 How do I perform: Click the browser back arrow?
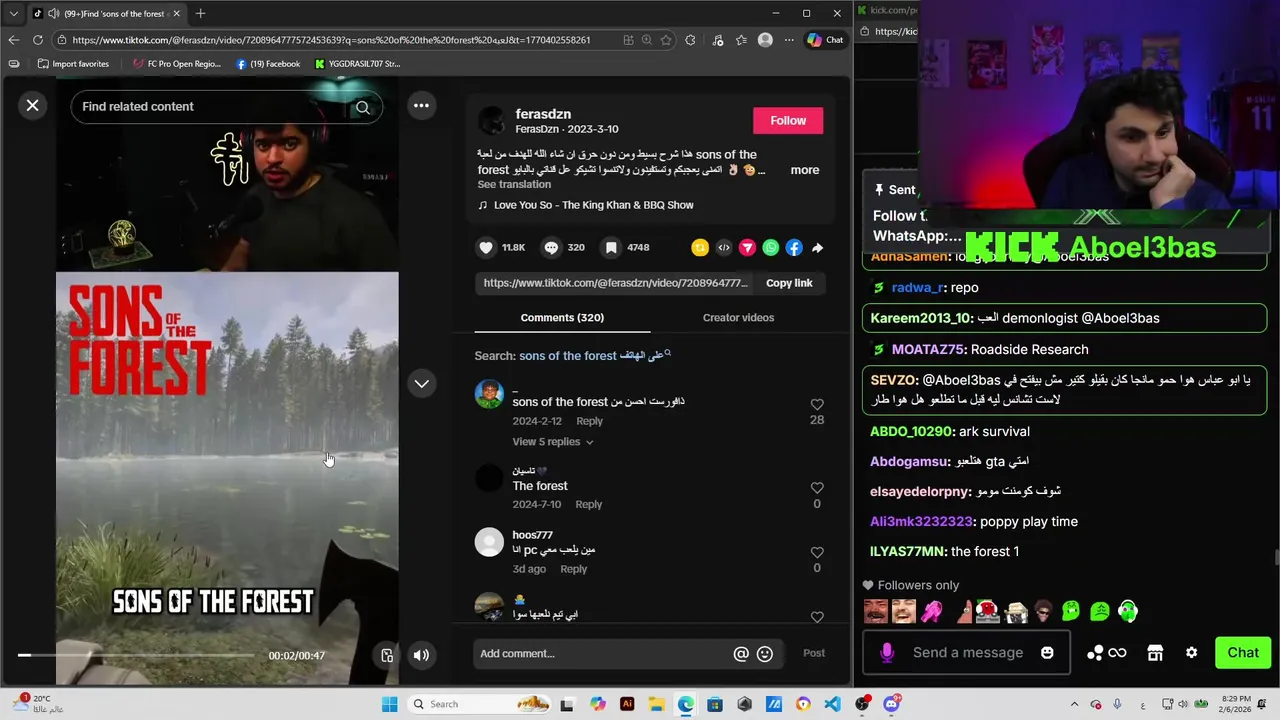click(13, 40)
